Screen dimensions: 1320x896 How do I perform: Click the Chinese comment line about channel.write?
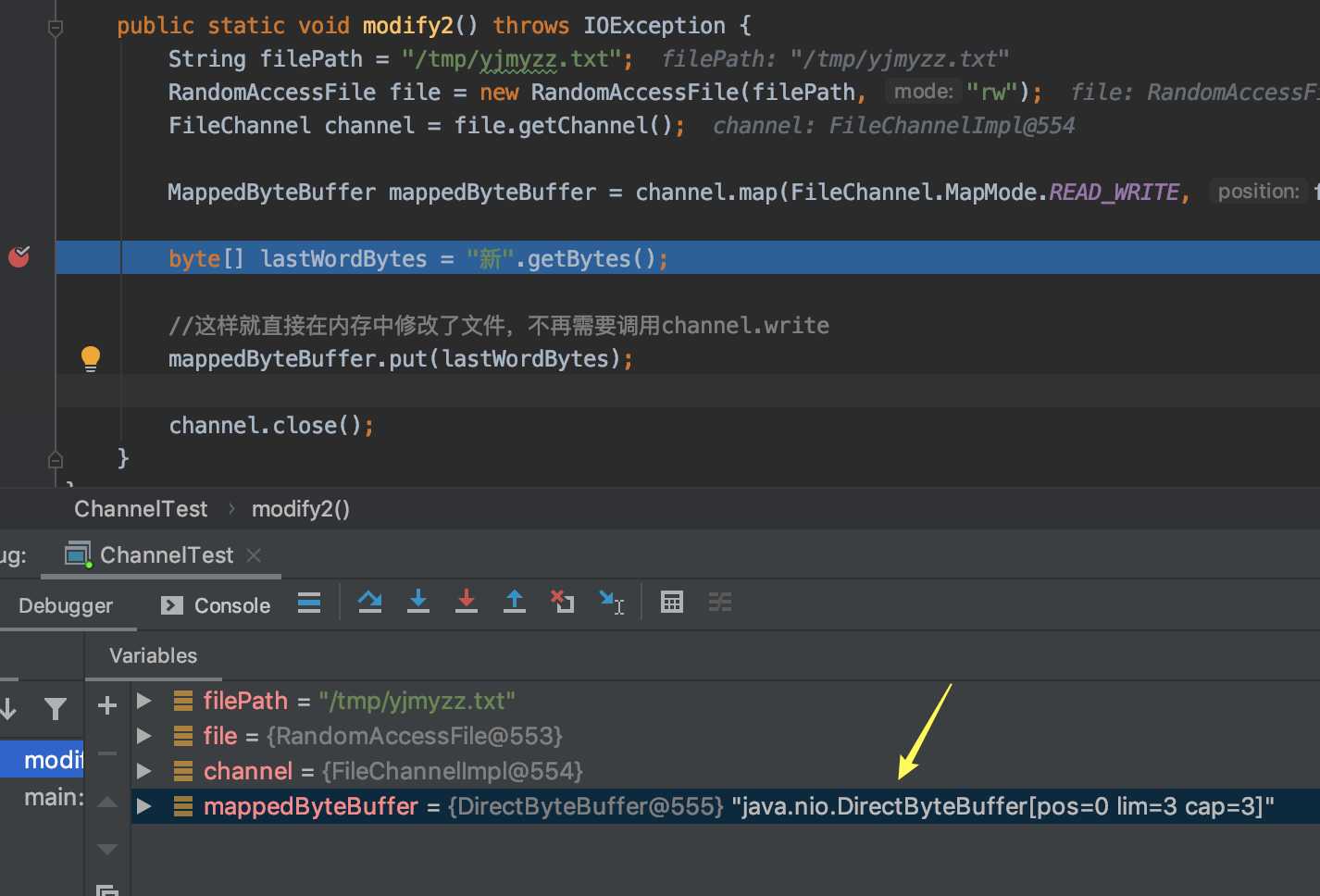pyautogui.click(x=499, y=326)
